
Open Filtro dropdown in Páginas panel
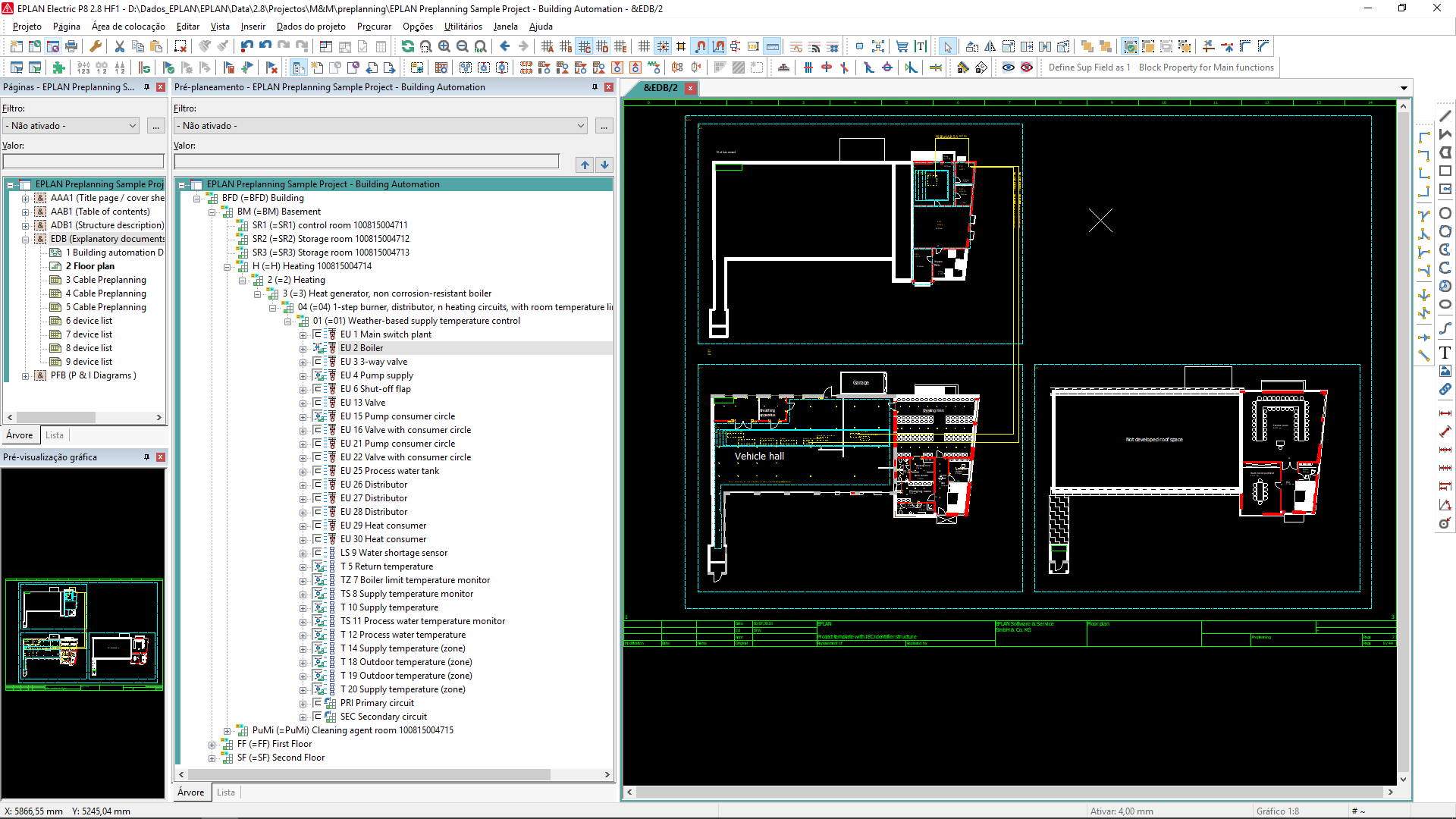(71, 126)
